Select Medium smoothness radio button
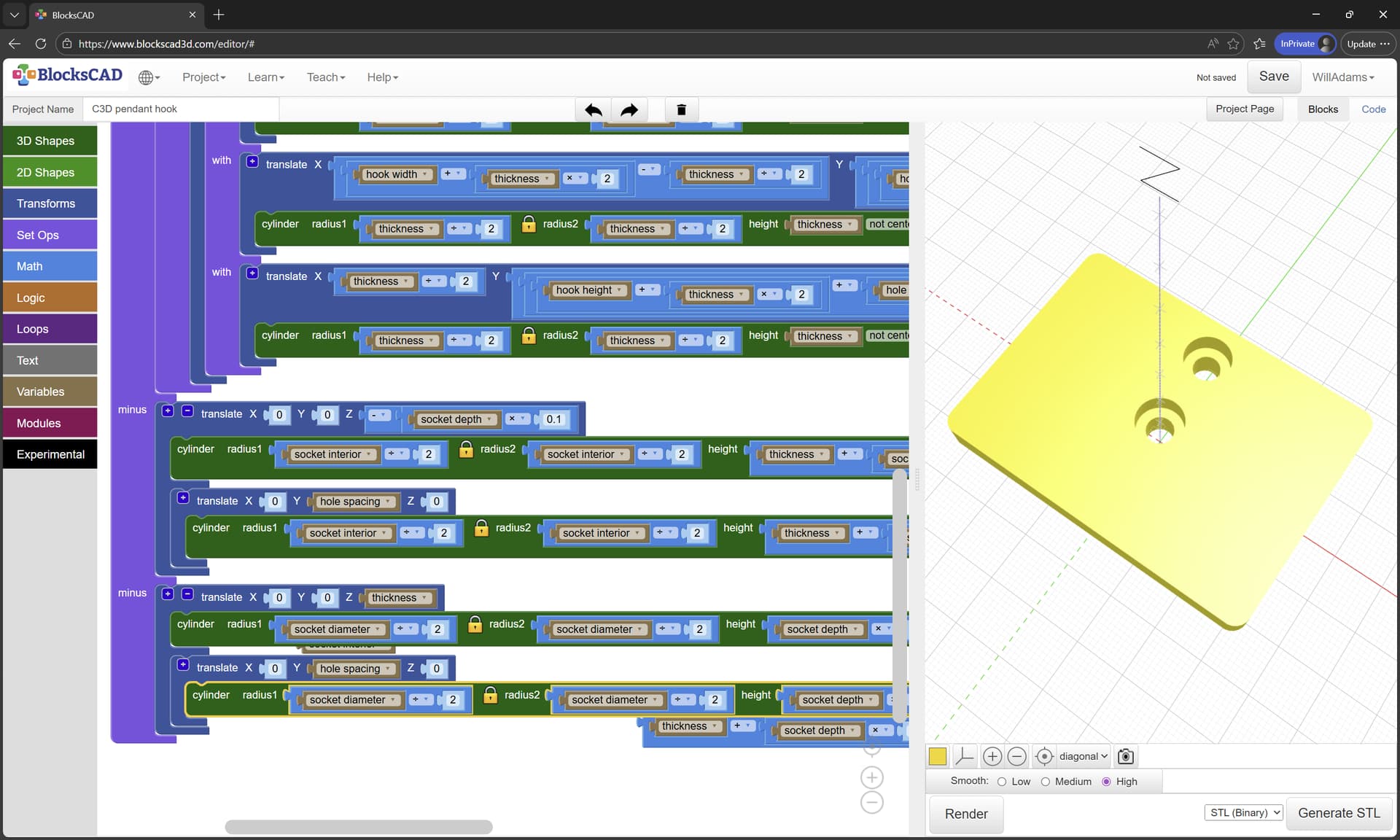This screenshot has width=1400, height=840. point(1045,782)
